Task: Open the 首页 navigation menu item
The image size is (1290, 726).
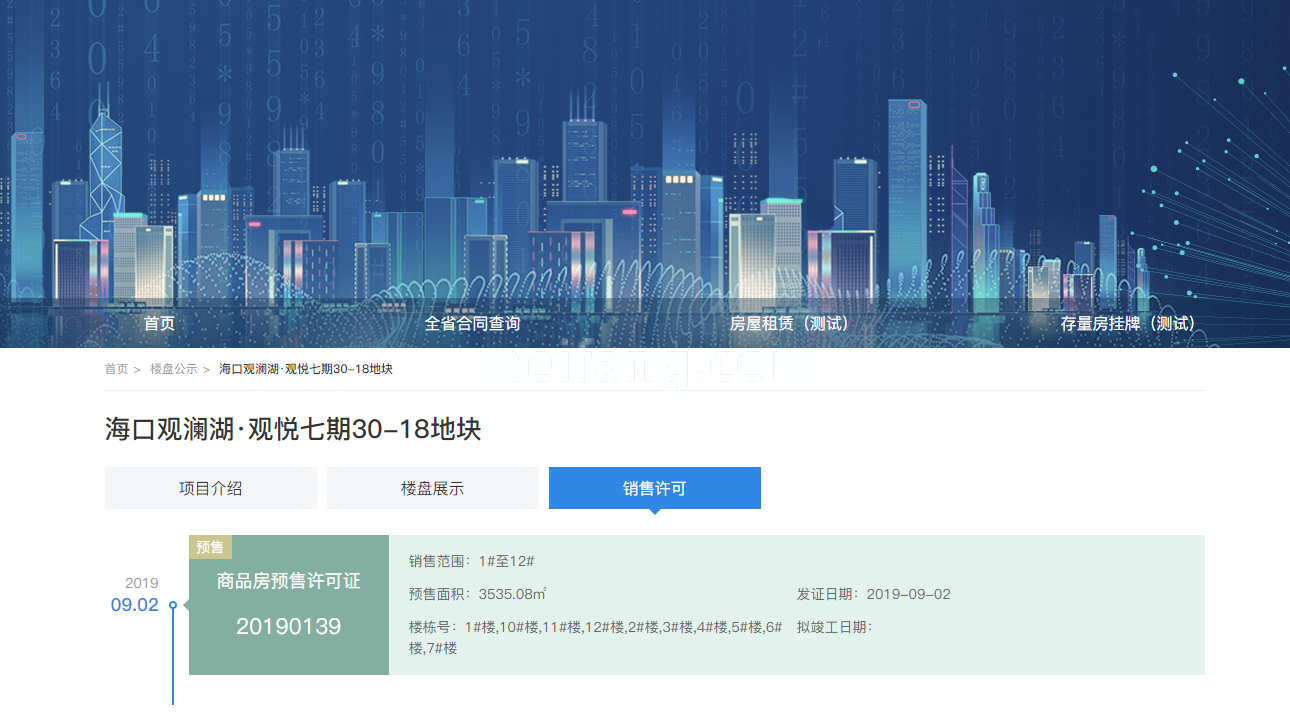Action: pos(159,324)
